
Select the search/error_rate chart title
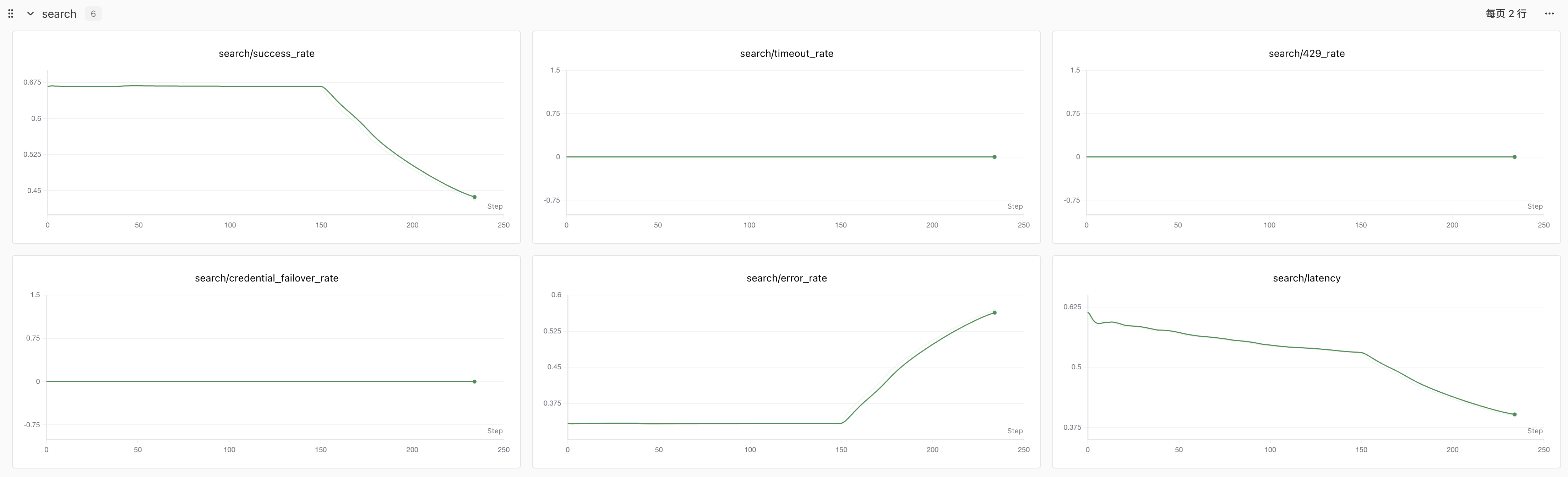click(x=786, y=278)
